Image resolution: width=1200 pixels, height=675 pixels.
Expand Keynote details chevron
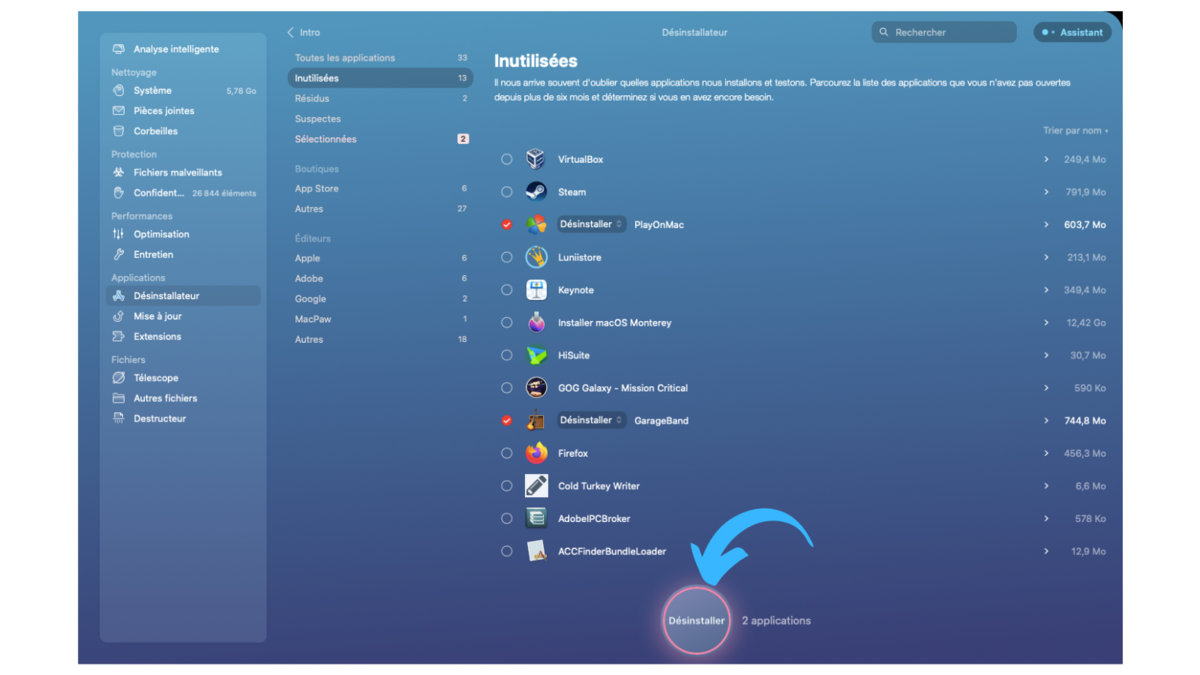(x=1046, y=290)
